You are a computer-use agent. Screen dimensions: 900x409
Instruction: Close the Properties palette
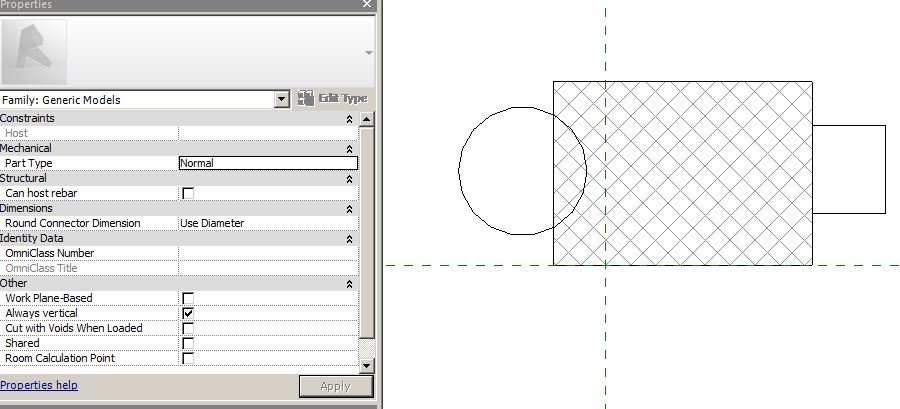(367, 4)
